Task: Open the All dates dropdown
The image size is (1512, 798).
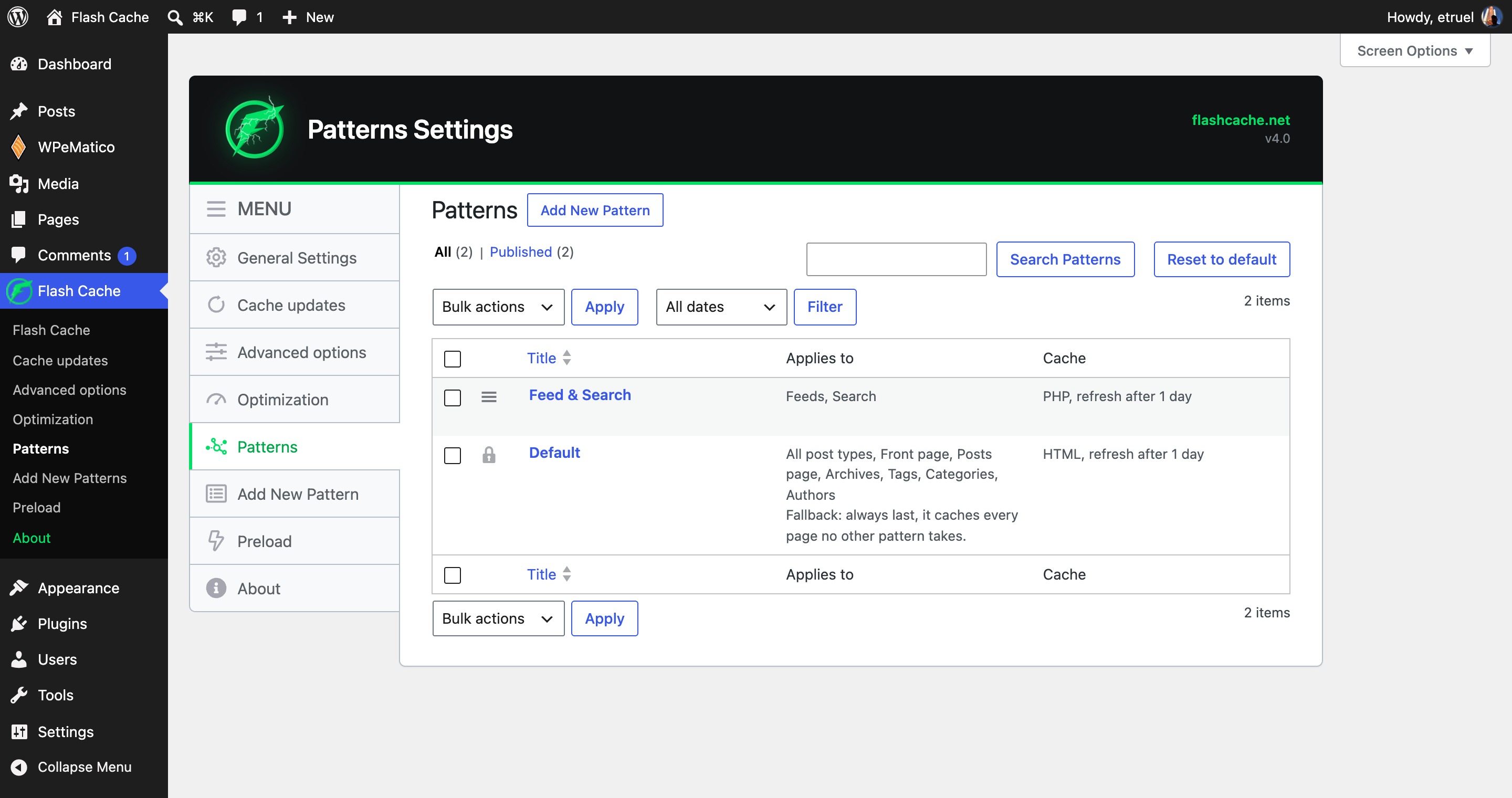Action: 721,307
